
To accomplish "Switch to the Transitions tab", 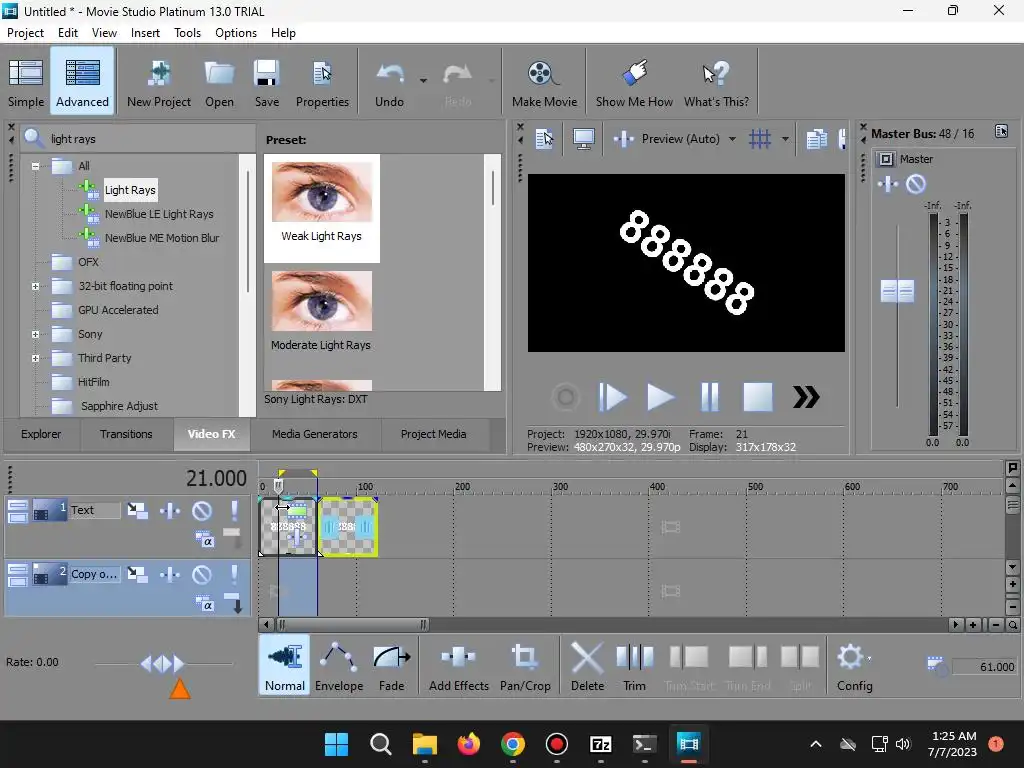I will click(x=126, y=434).
